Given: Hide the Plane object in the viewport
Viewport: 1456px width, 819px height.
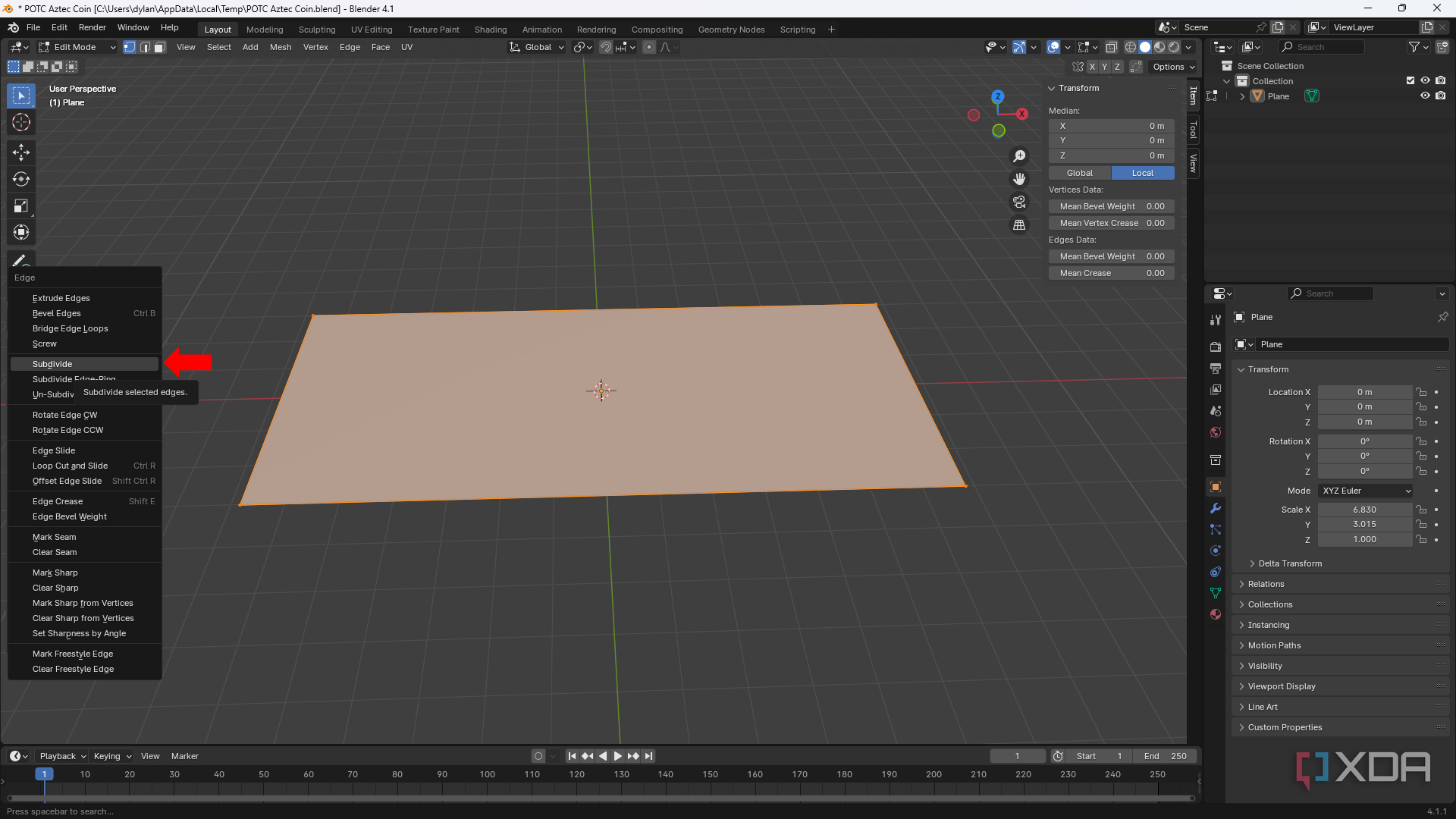Looking at the screenshot, I should pos(1426,96).
